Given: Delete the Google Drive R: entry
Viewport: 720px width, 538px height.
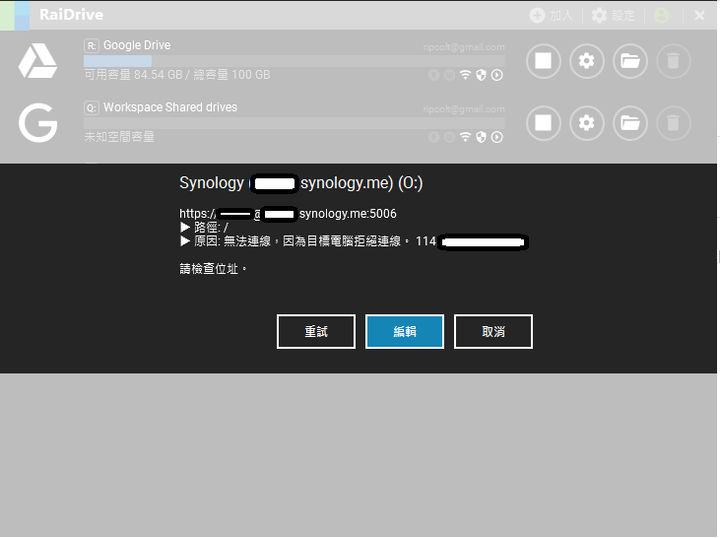Looking at the screenshot, I should coord(673,61).
